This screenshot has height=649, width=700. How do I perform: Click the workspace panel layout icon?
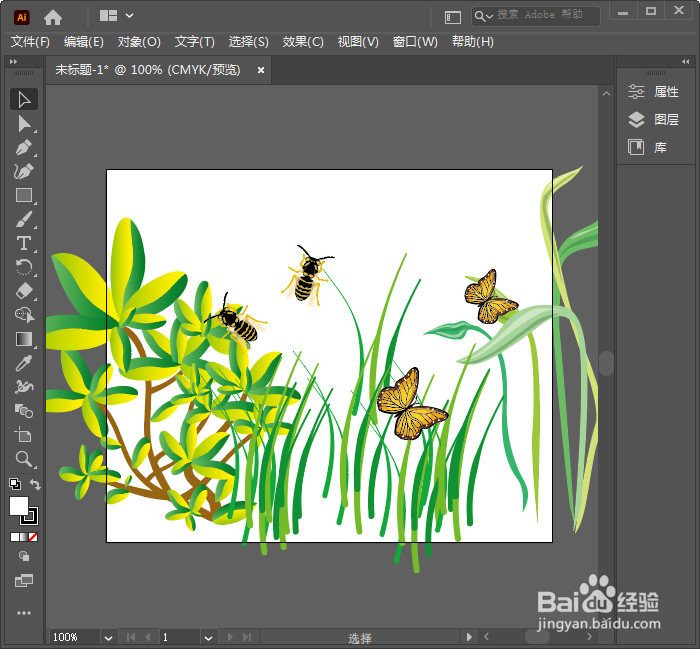point(453,17)
